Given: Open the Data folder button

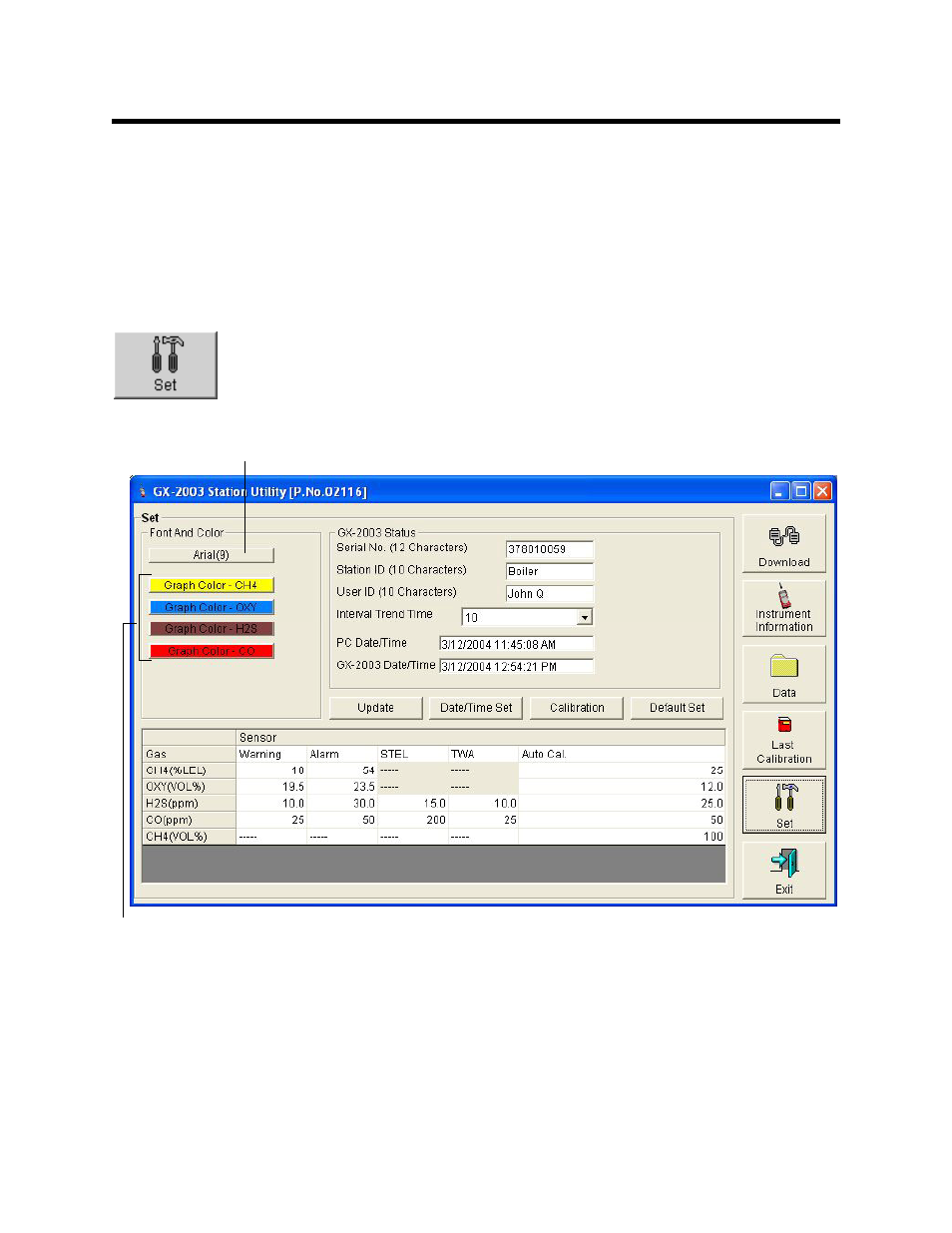Looking at the screenshot, I should pyautogui.click(x=783, y=674).
